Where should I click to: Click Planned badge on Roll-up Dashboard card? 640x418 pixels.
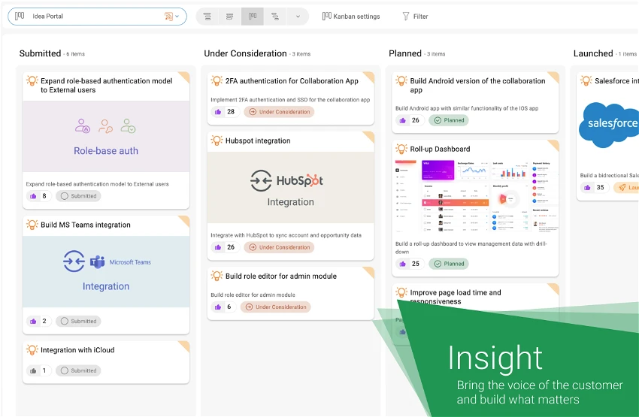[449, 264]
